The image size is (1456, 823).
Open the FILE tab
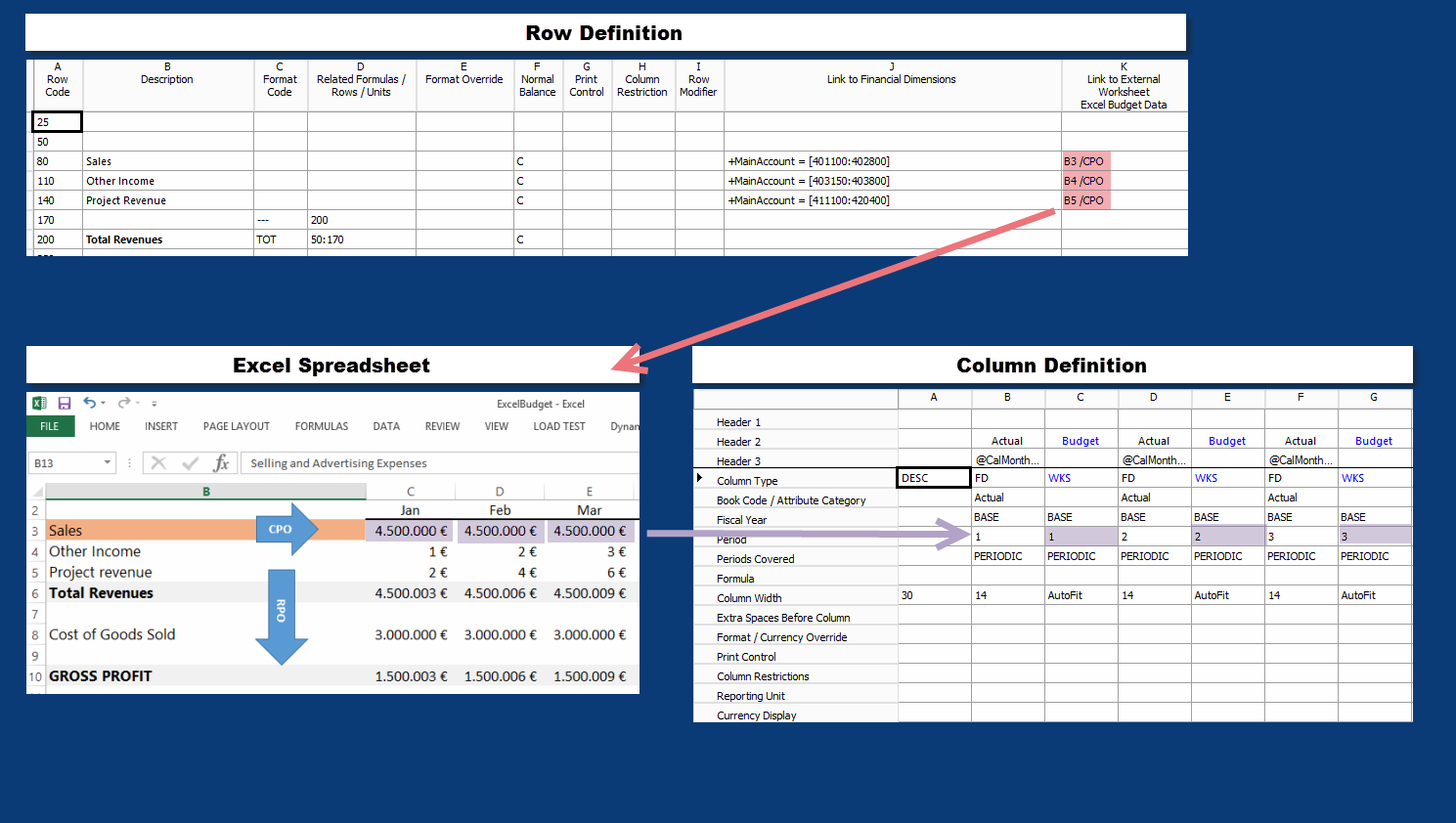(50, 426)
